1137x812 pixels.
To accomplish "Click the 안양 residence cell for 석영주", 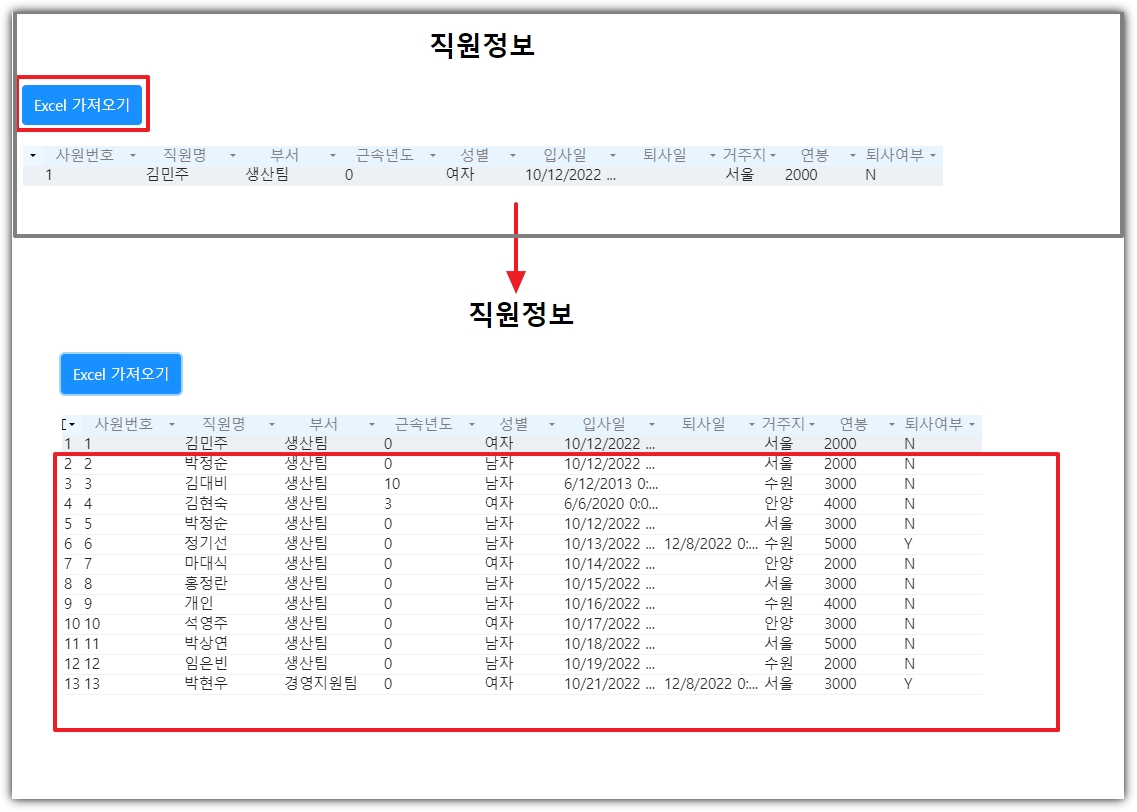I will click(x=779, y=624).
